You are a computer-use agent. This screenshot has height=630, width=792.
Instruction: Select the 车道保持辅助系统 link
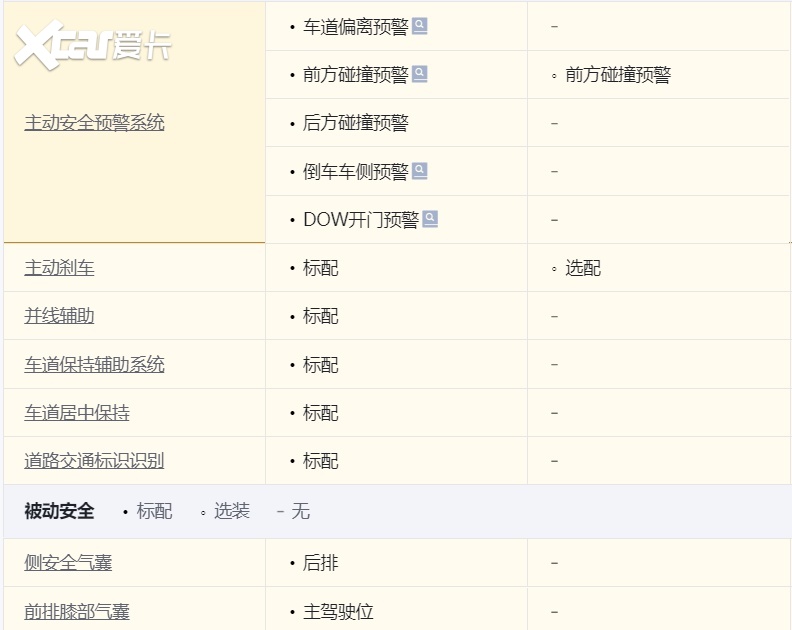(x=94, y=365)
